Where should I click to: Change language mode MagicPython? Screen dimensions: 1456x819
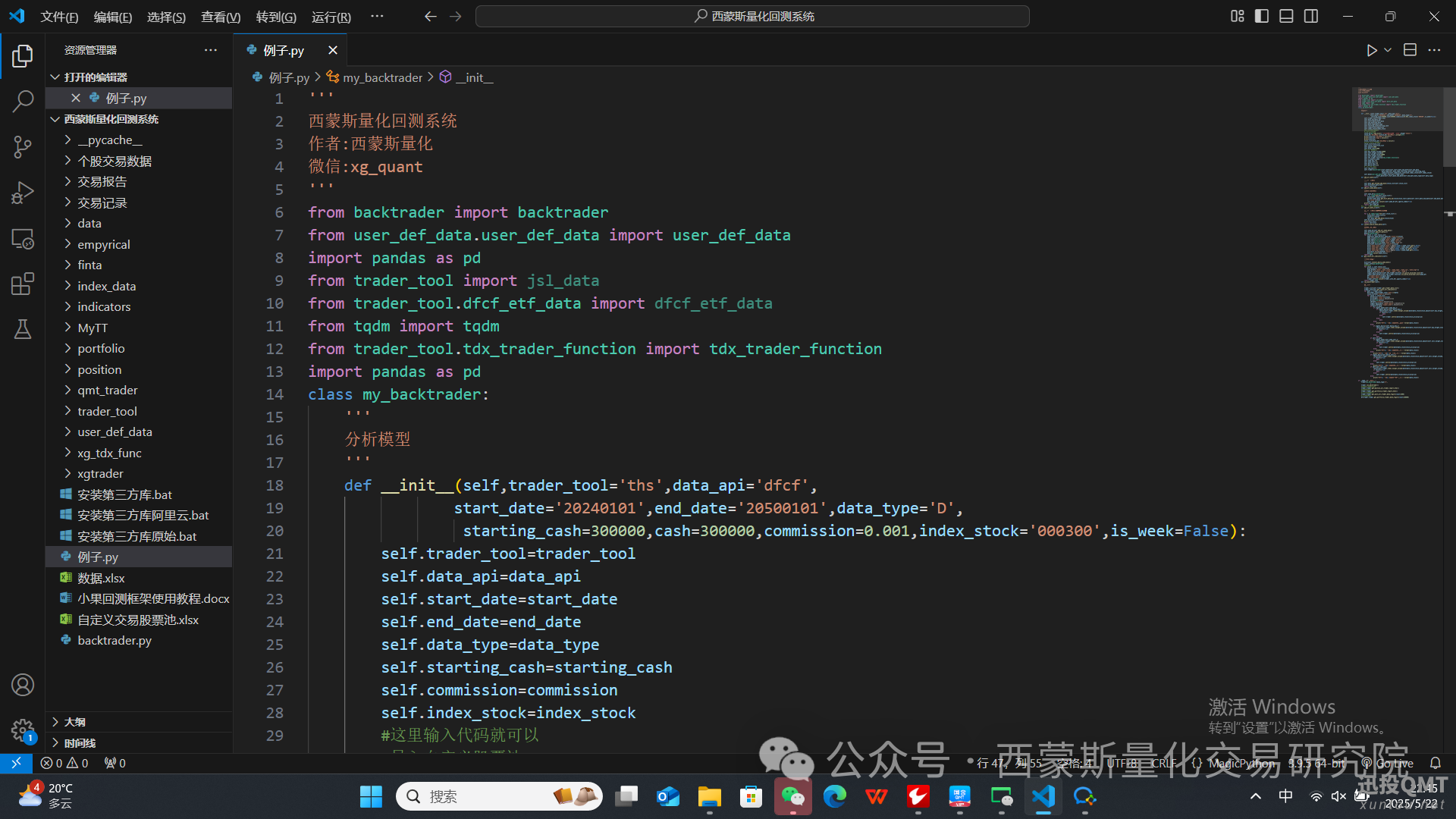pyautogui.click(x=1241, y=763)
